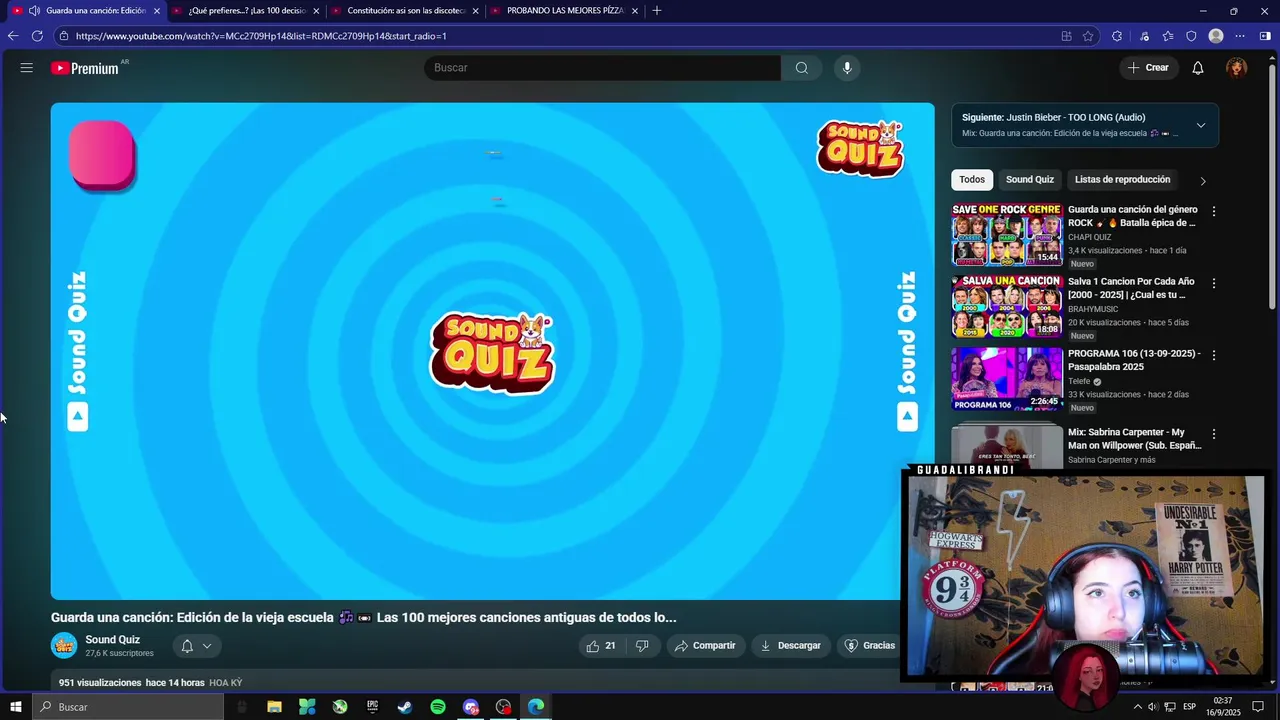Open volume control in system tray
Screen dimensions: 1280x720
click(x=1153, y=707)
